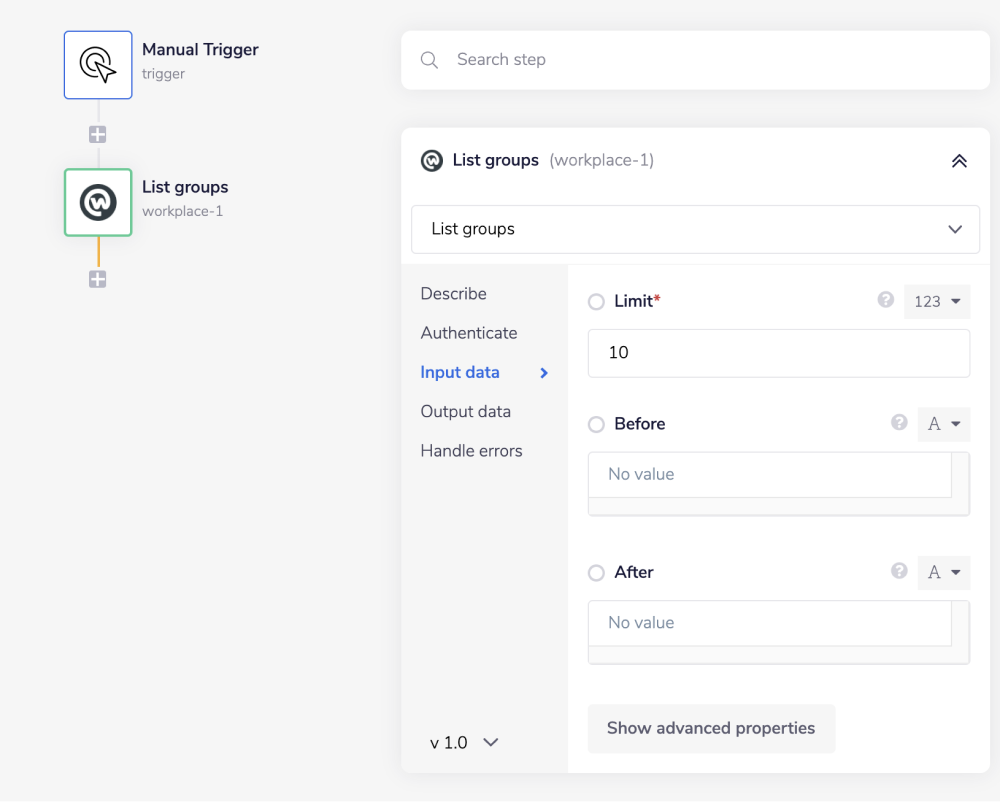The image size is (1000, 802).
Task: Open help for the Before field
Action: click(x=899, y=423)
